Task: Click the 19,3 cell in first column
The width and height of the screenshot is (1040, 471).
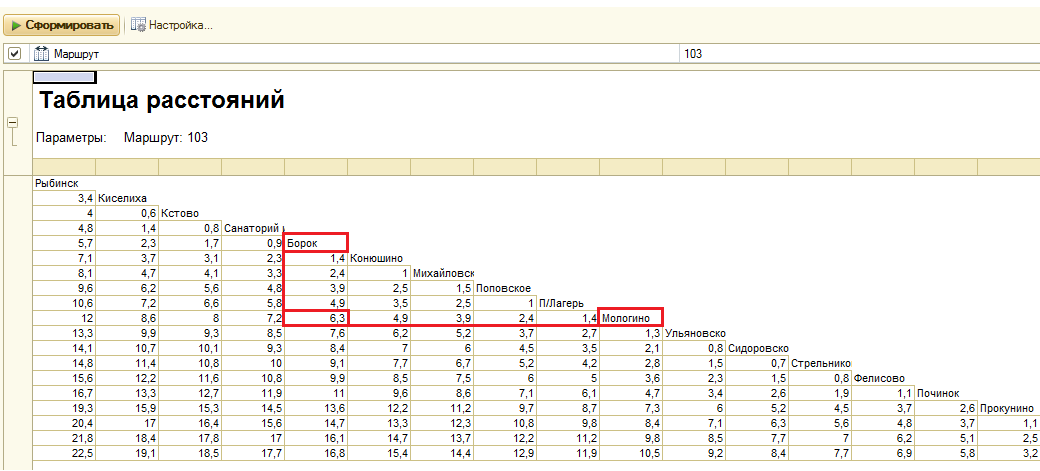Action: point(64,408)
